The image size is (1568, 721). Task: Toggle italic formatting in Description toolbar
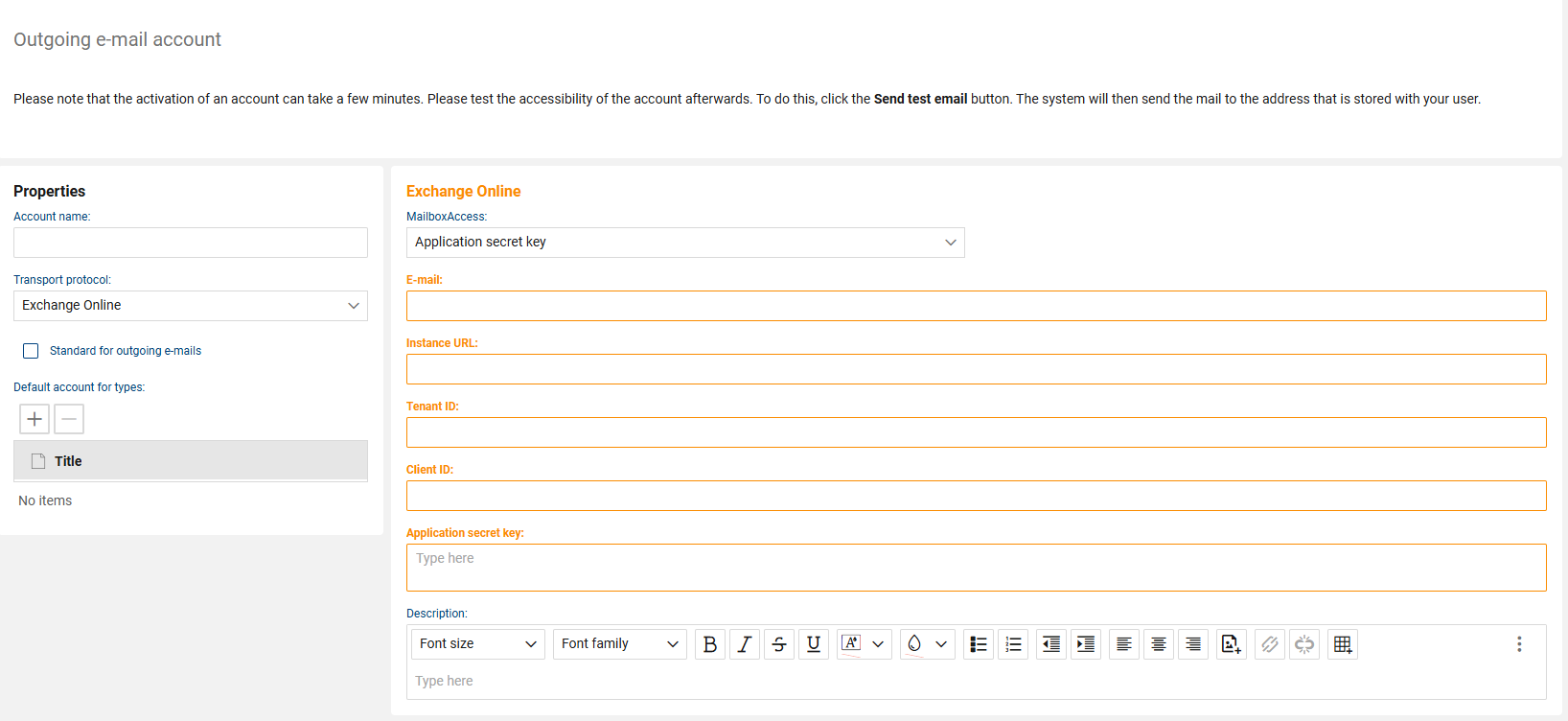pyautogui.click(x=745, y=644)
